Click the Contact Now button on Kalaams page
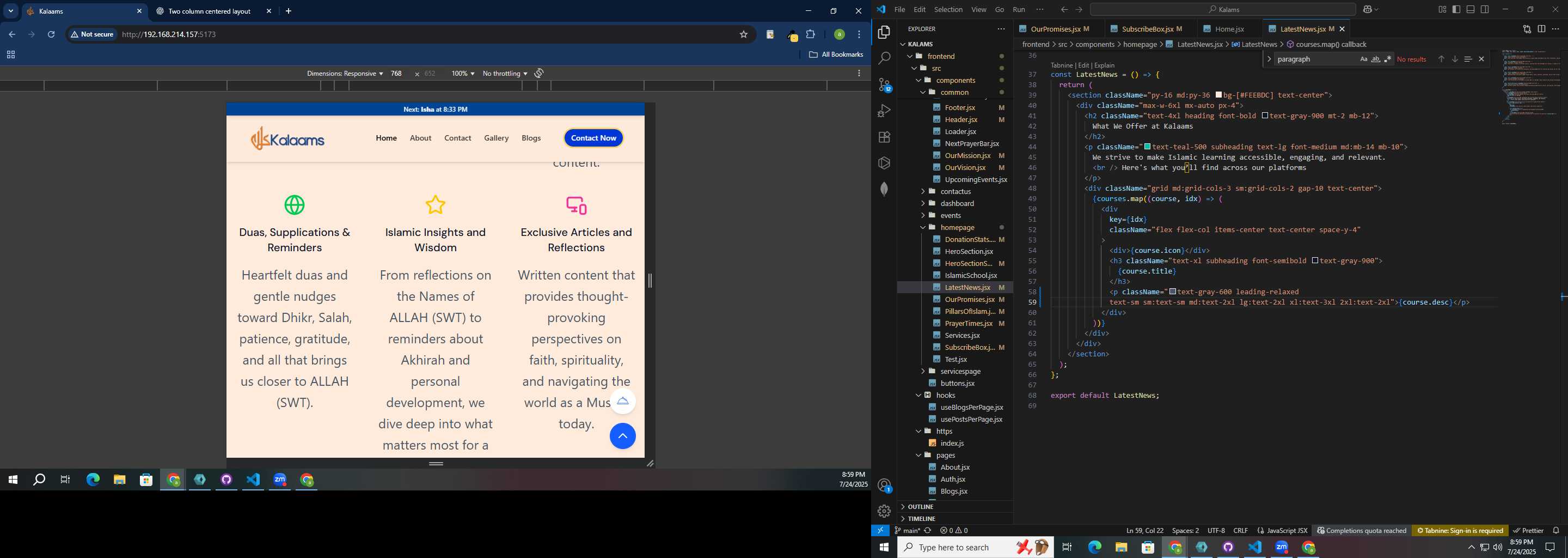This screenshot has height=558, width=1568. pos(593,138)
